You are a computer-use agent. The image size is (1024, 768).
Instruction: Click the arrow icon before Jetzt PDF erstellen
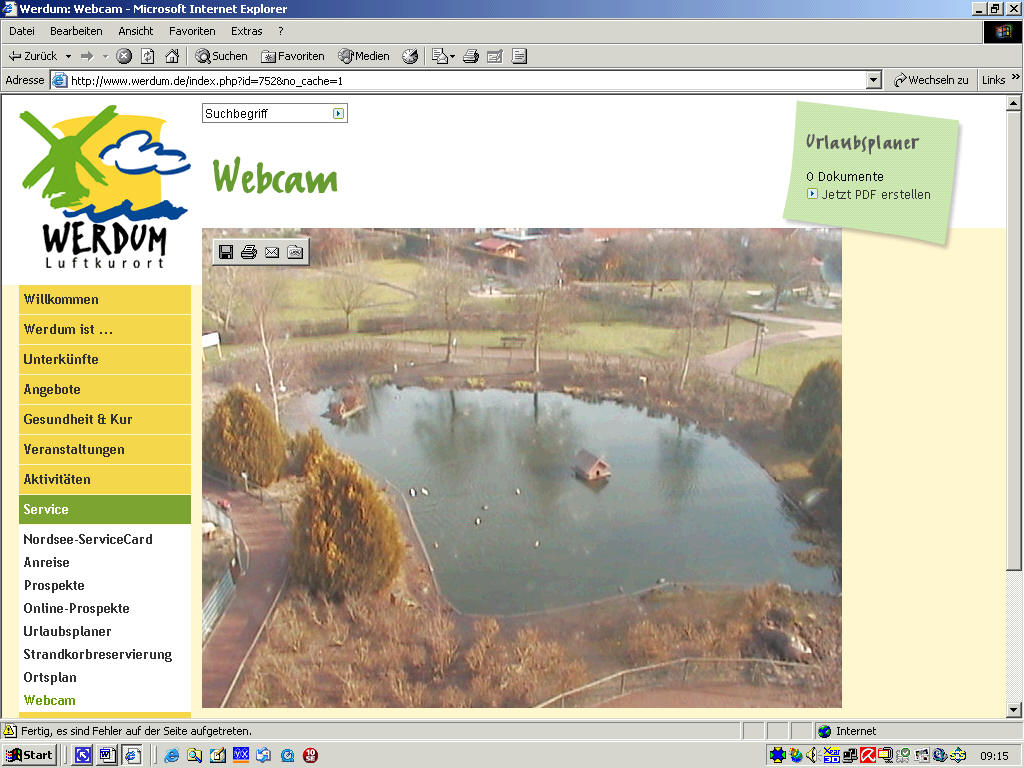pyautogui.click(x=812, y=193)
